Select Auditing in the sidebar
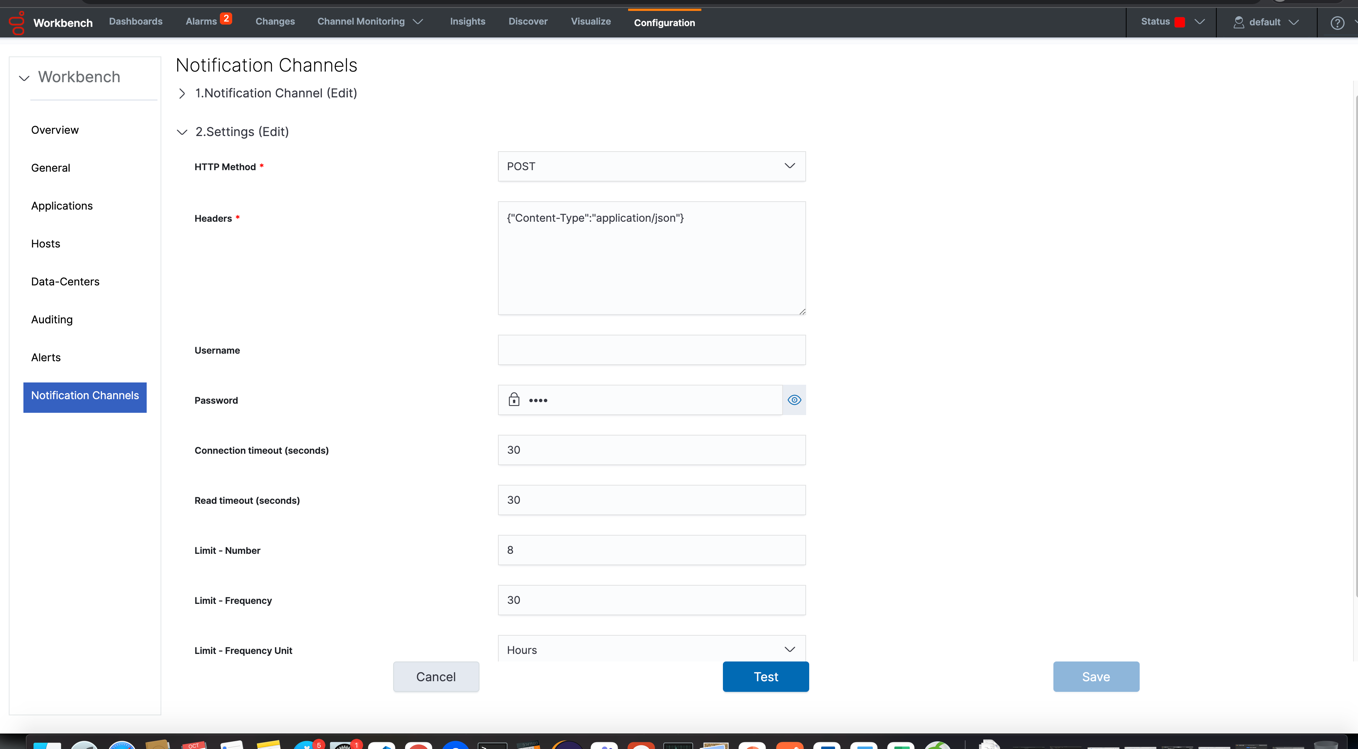Viewport: 1358px width, 749px height. [52, 320]
